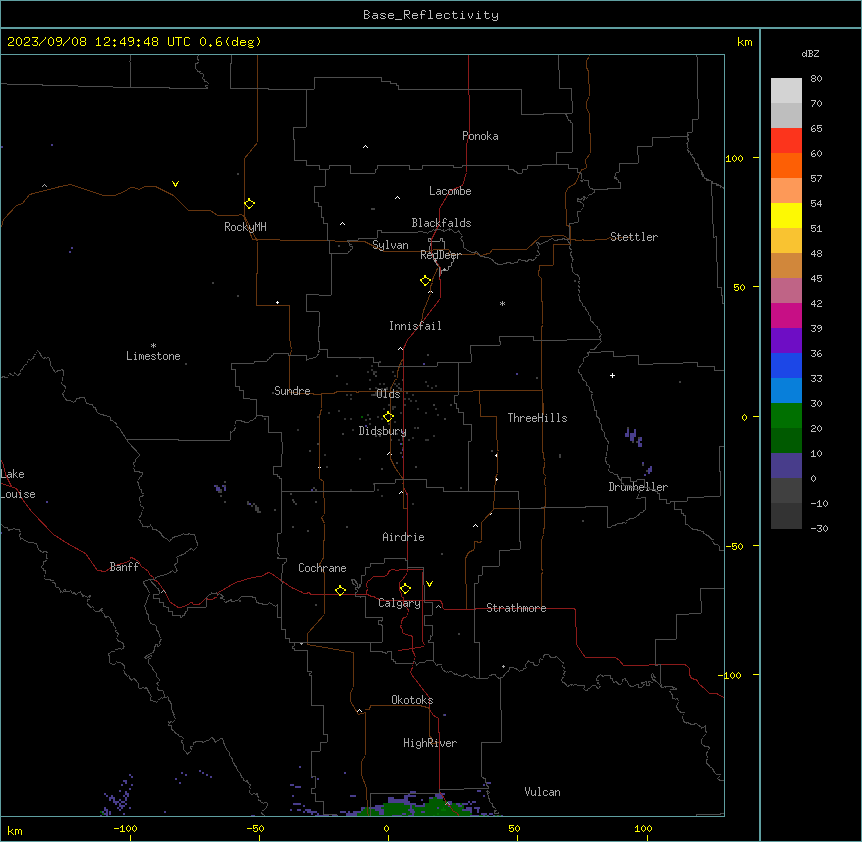
Task: Click the yellow marker above Didsbury
Action: (388, 417)
